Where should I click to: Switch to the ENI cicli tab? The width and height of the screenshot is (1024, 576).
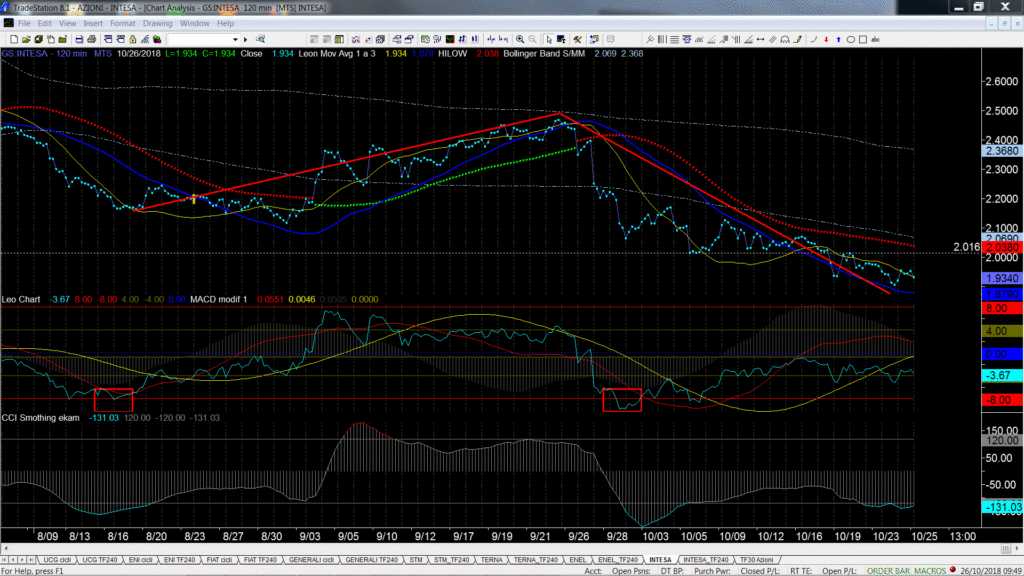pos(140,560)
